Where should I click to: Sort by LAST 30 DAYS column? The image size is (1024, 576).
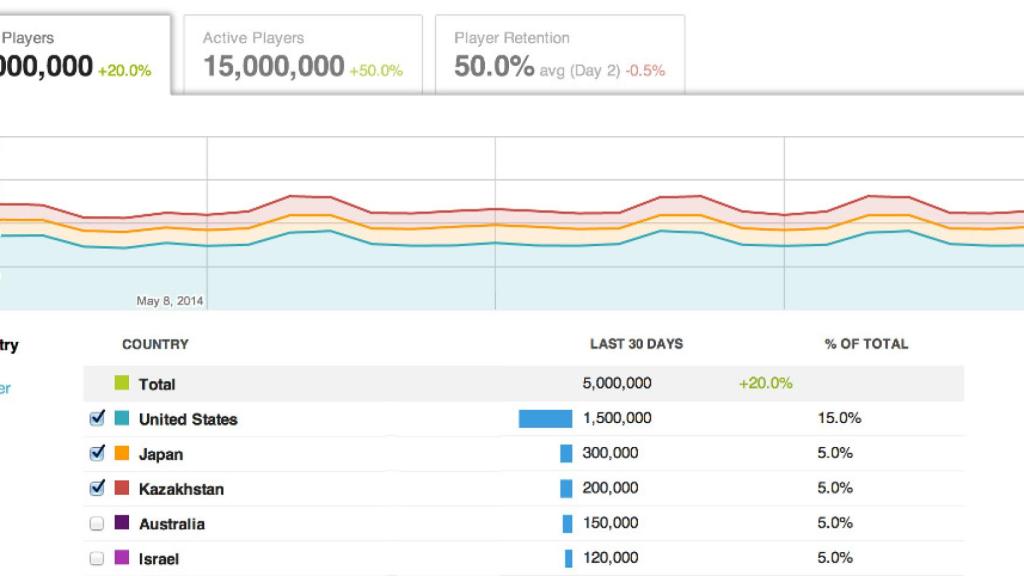pyautogui.click(x=636, y=344)
